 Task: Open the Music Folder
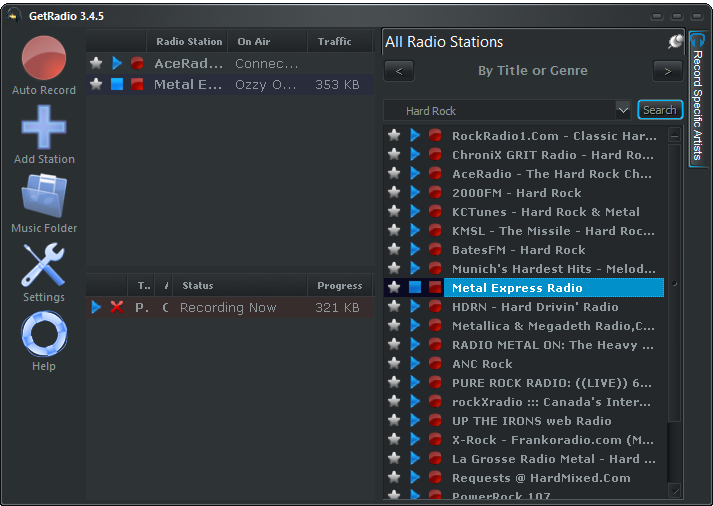[x=44, y=196]
